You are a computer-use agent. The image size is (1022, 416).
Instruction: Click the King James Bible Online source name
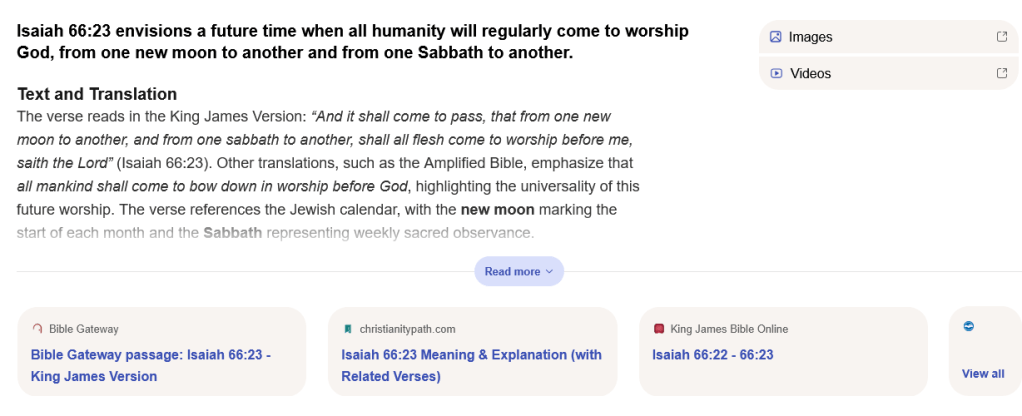point(729,328)
